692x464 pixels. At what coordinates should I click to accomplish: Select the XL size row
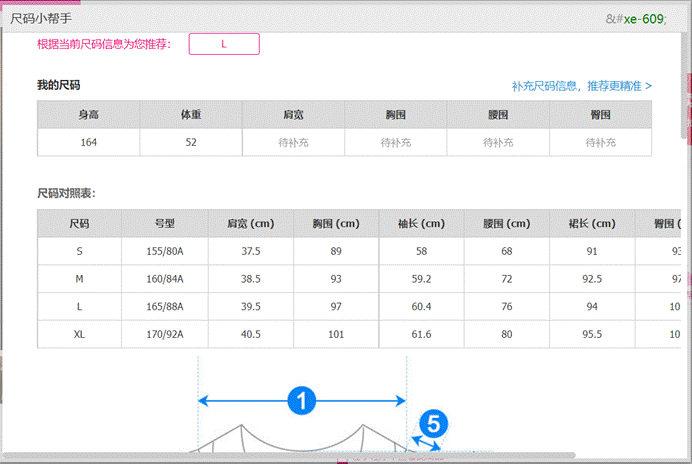pos(359,334)
